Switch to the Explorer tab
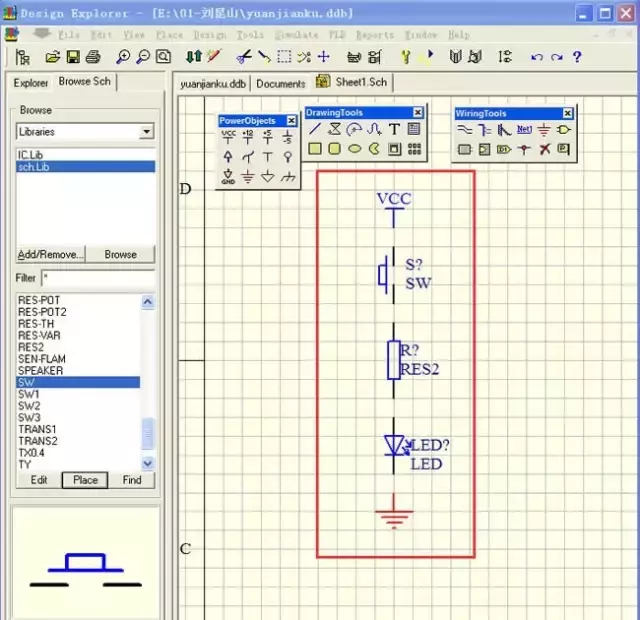The height and width of the screenshot is (620, 640). point(31,83)
